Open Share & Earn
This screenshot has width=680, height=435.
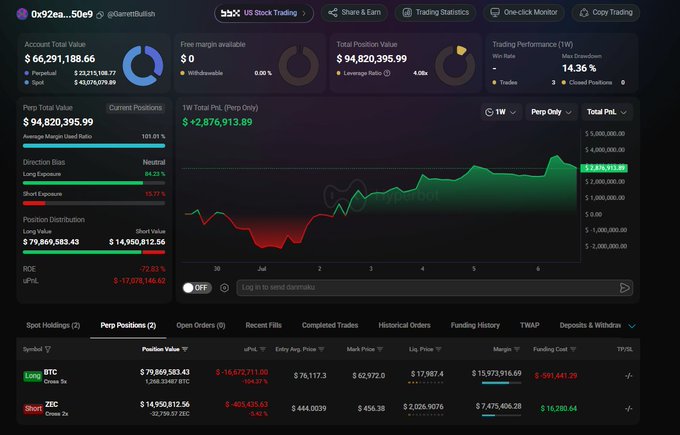pos(354,12)
